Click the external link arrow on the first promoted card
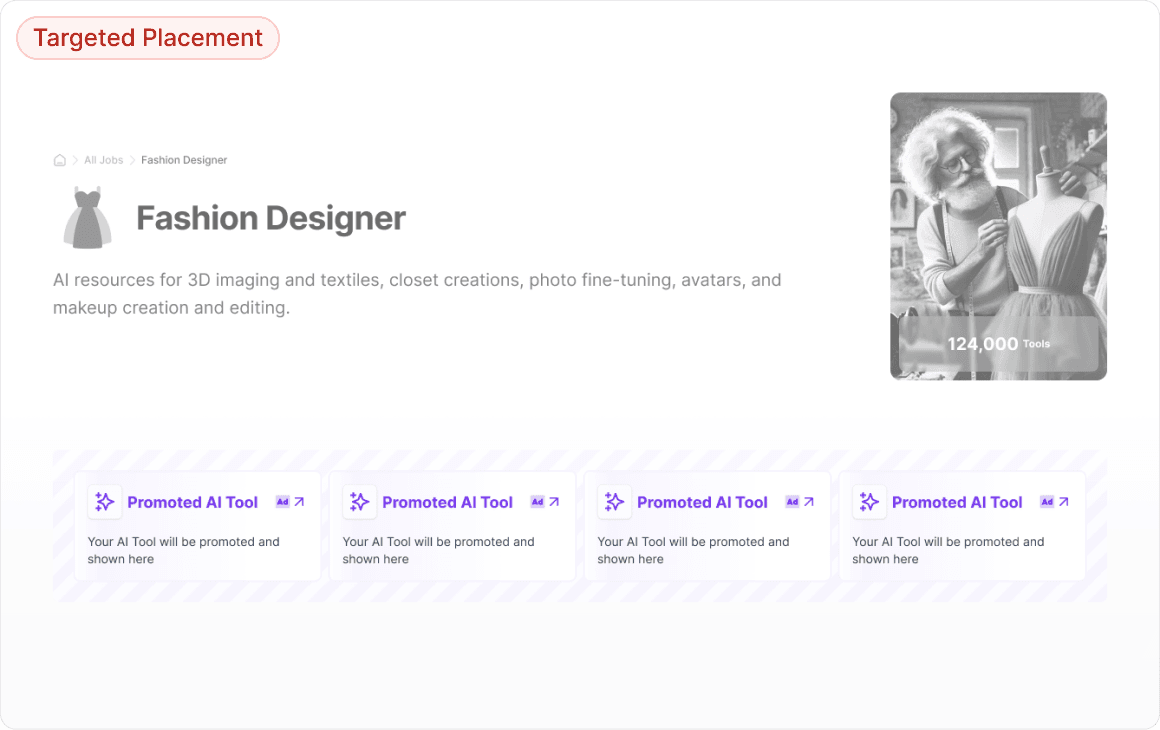Screen dimensions: 1160x730 297,501
